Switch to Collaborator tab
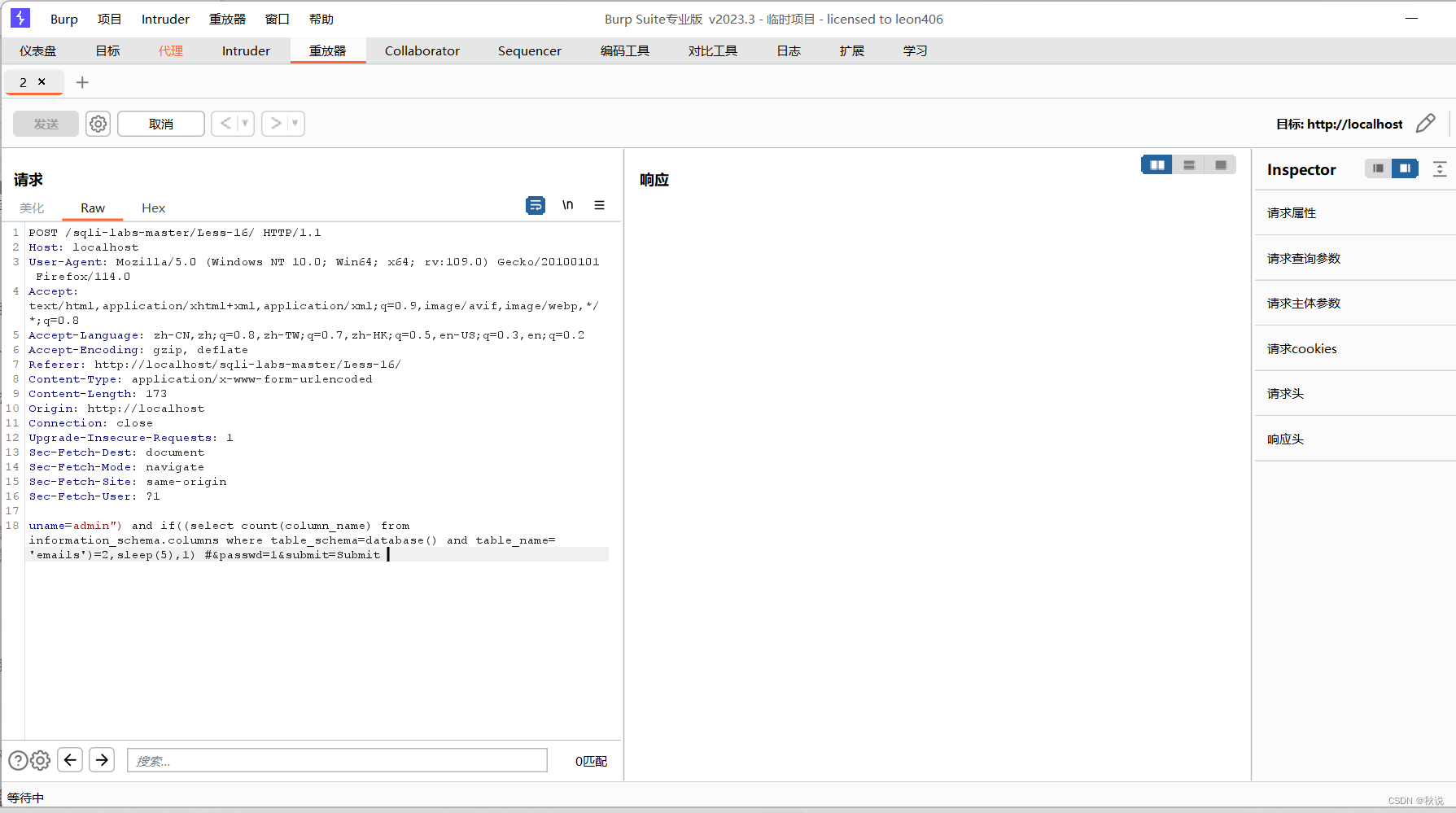 422,50
